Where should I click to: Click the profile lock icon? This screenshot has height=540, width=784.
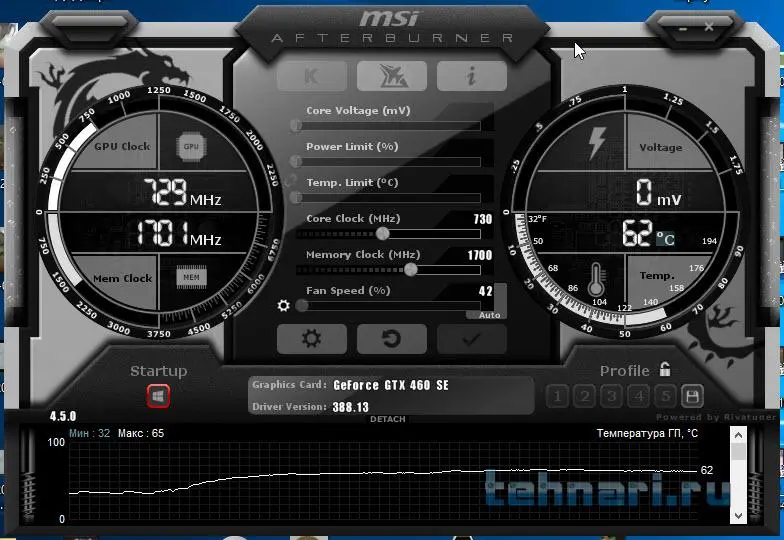(x=664, y=370)
